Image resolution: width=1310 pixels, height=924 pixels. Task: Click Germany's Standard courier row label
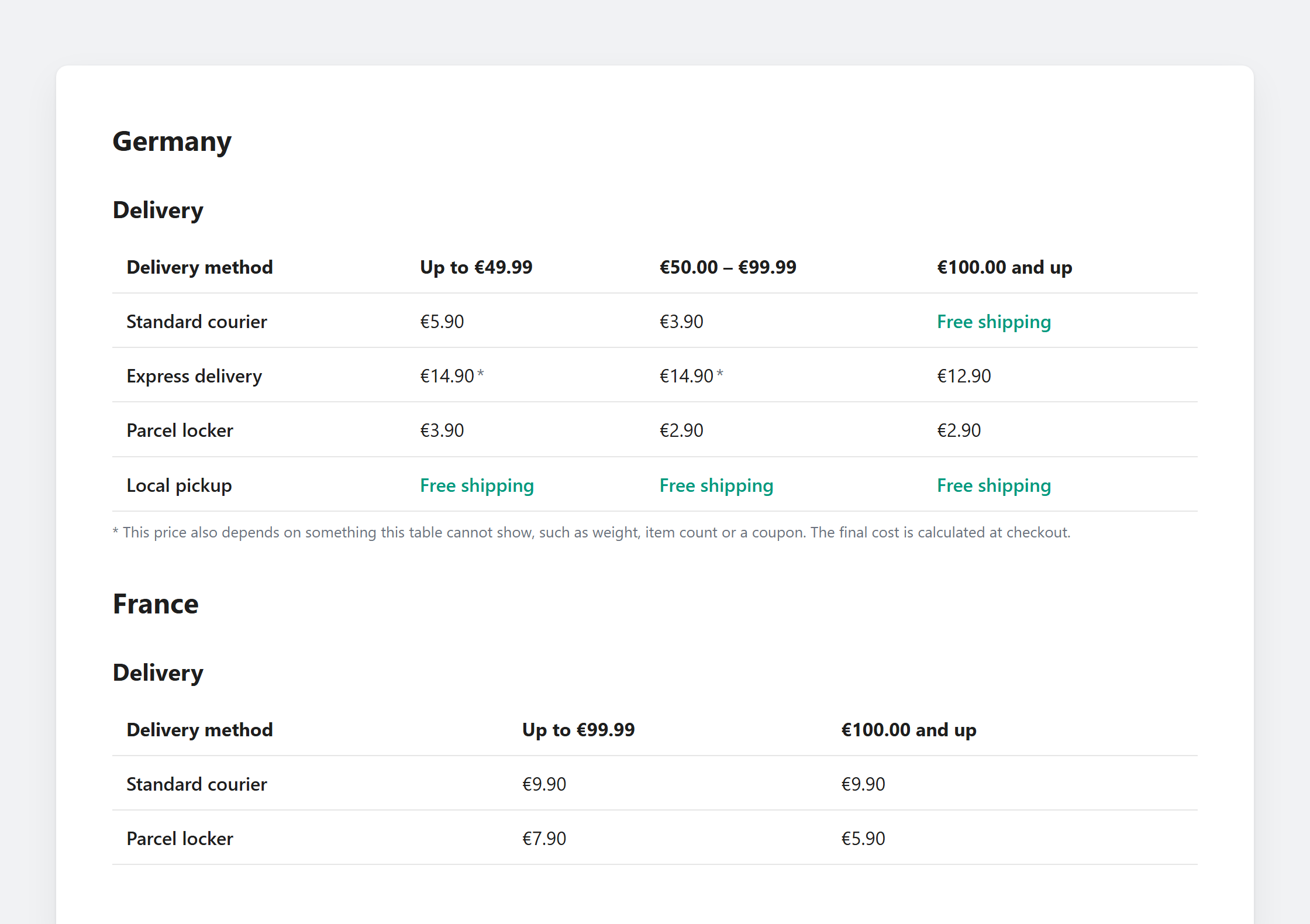point(196,322)
